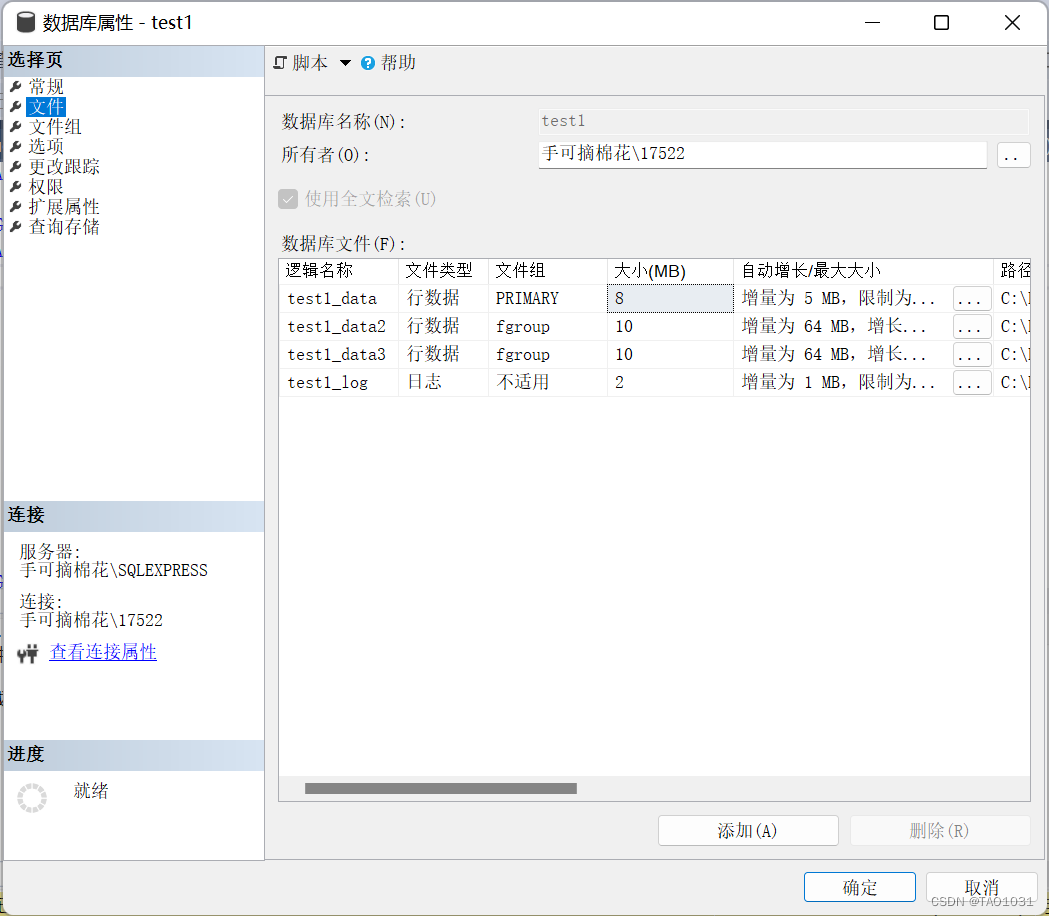Open autogrowth settings for test1_data2 row
1049x916 pixels.
971,327
